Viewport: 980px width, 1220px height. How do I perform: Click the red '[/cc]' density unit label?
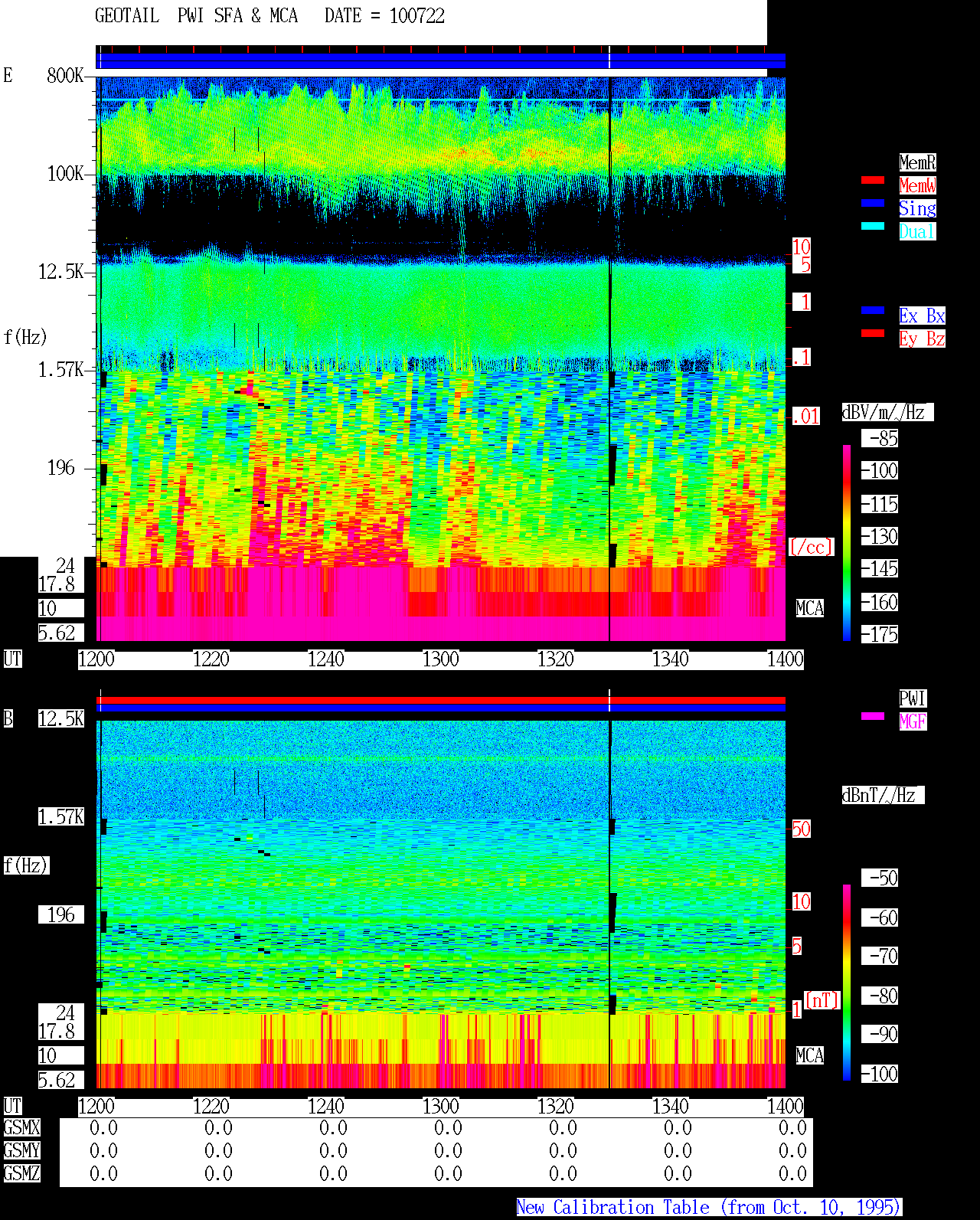point(811,547)
